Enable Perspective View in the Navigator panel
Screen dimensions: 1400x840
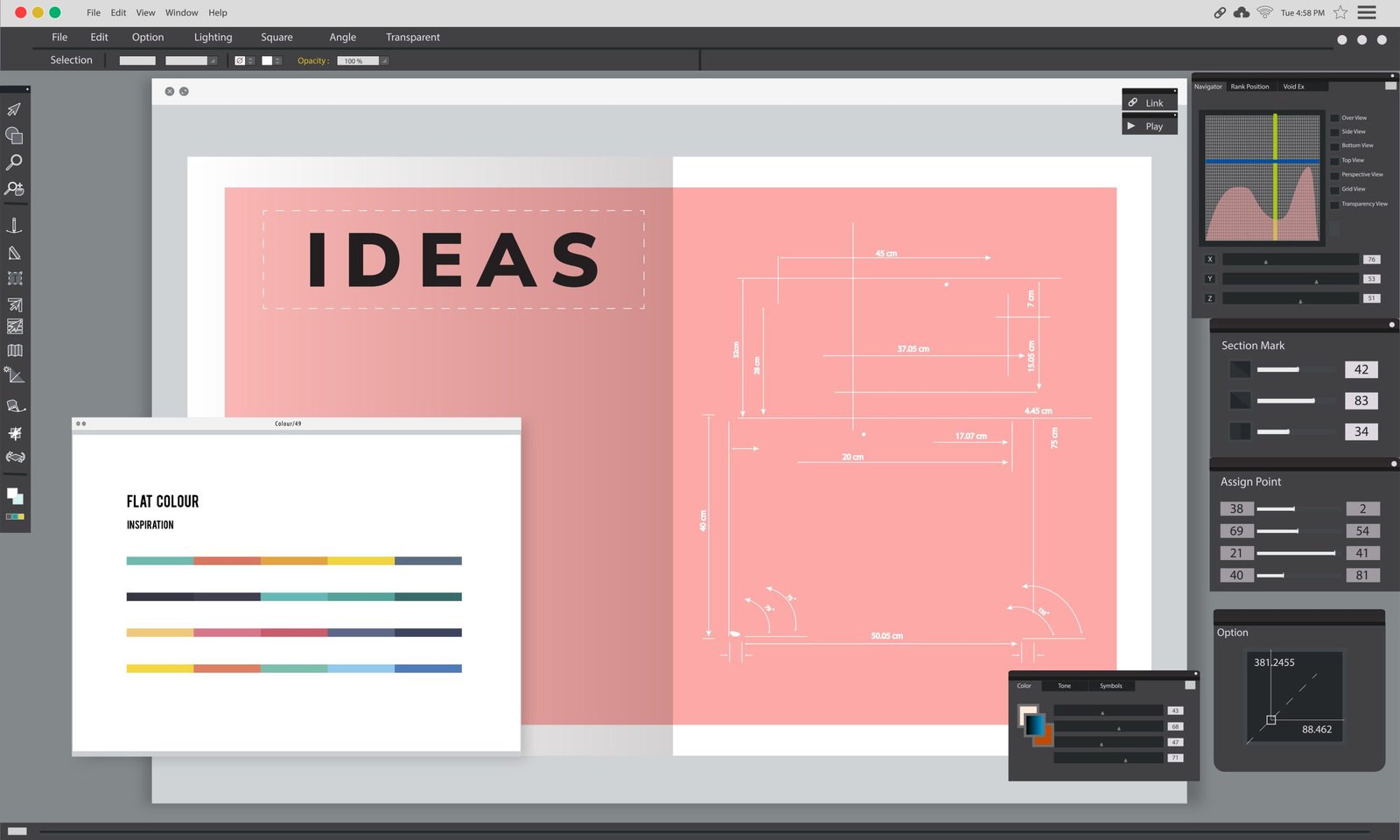1335,174
